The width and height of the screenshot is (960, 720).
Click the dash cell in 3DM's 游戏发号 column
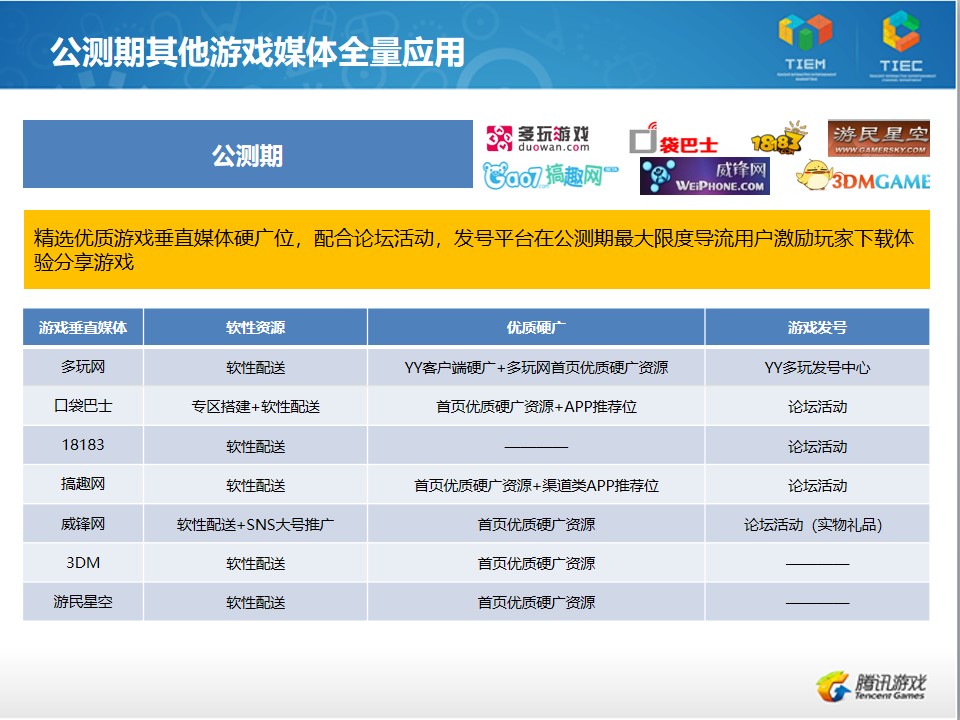(x=817, y=563)
